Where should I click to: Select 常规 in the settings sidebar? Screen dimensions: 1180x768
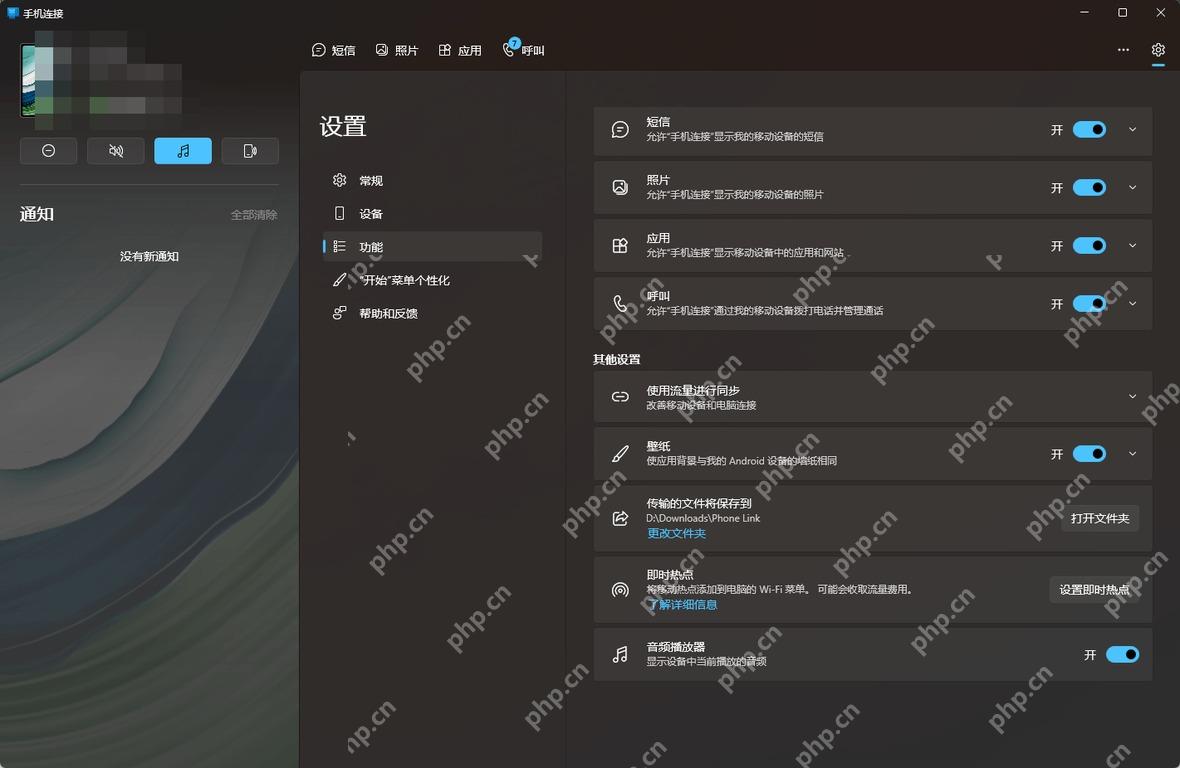point(432,181)
